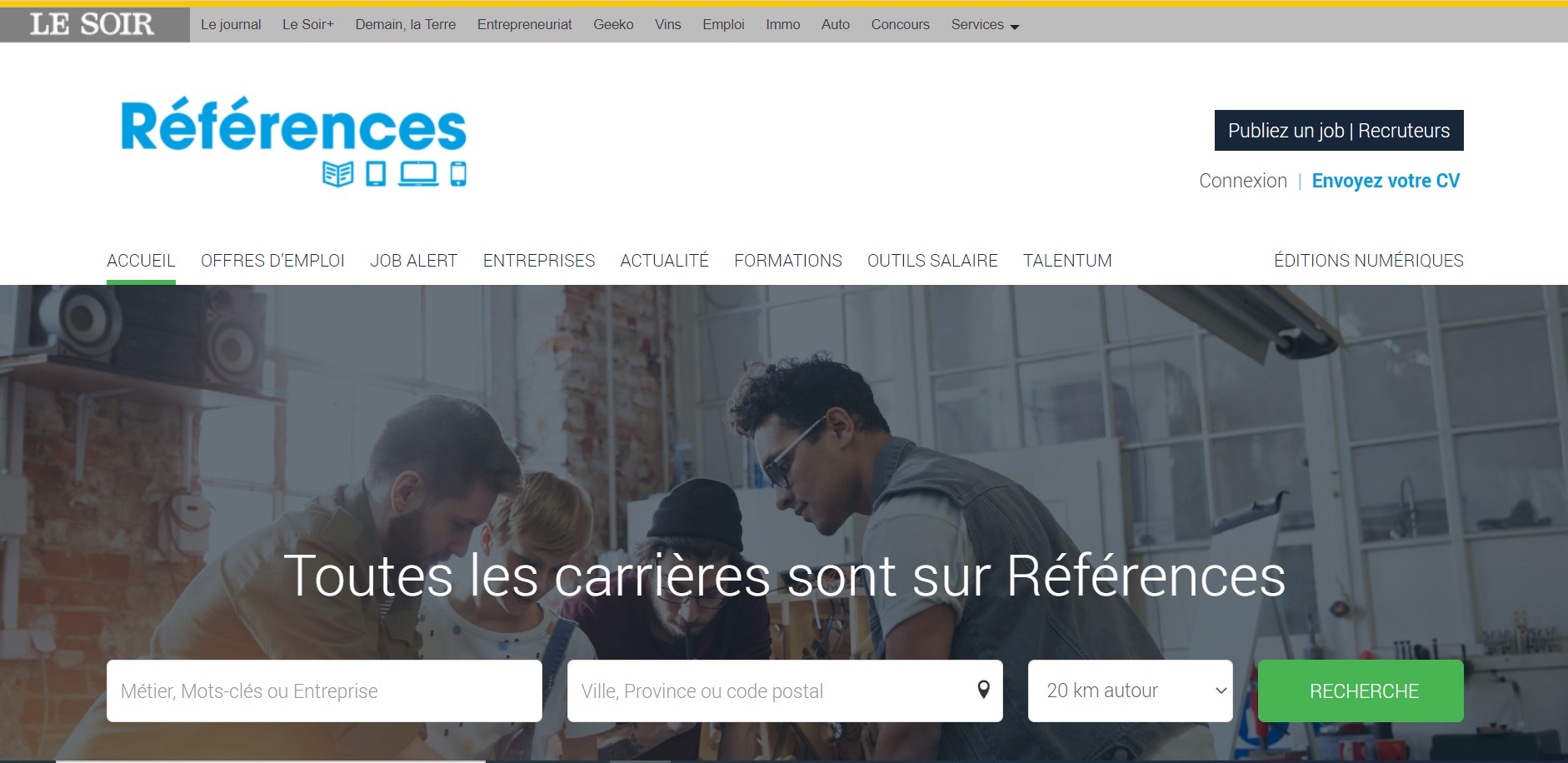This screenshot has width=1568, height=763.
Task: Click the Le Soir logo
Action: click(92, 24)
